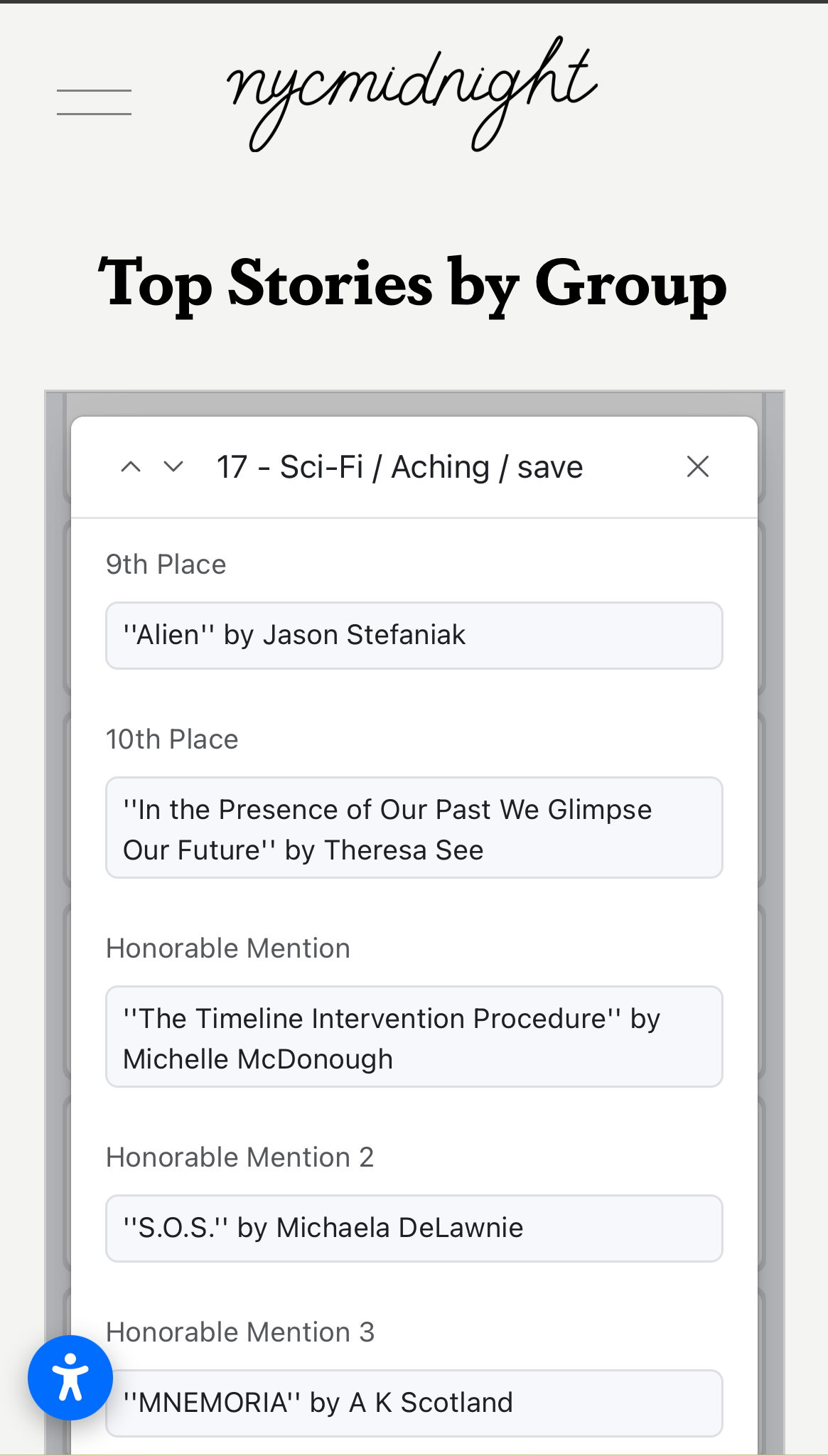The height and width of the screenshot is (1456, 828).
Task: Select the "S.O.S." by Michaela DeLawnie field
Action: coord(414,1228)
